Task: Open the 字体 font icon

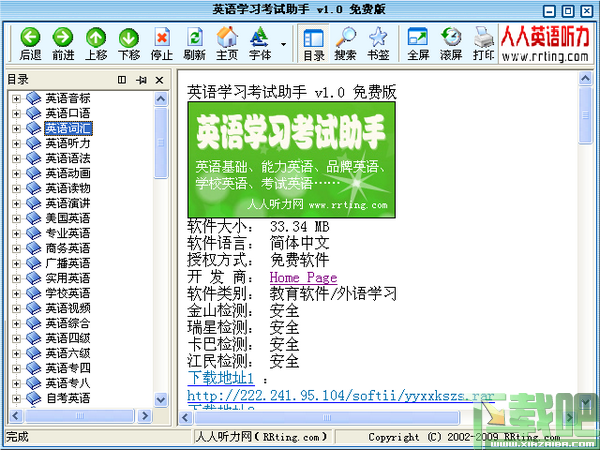Action: tap(260, 37)
